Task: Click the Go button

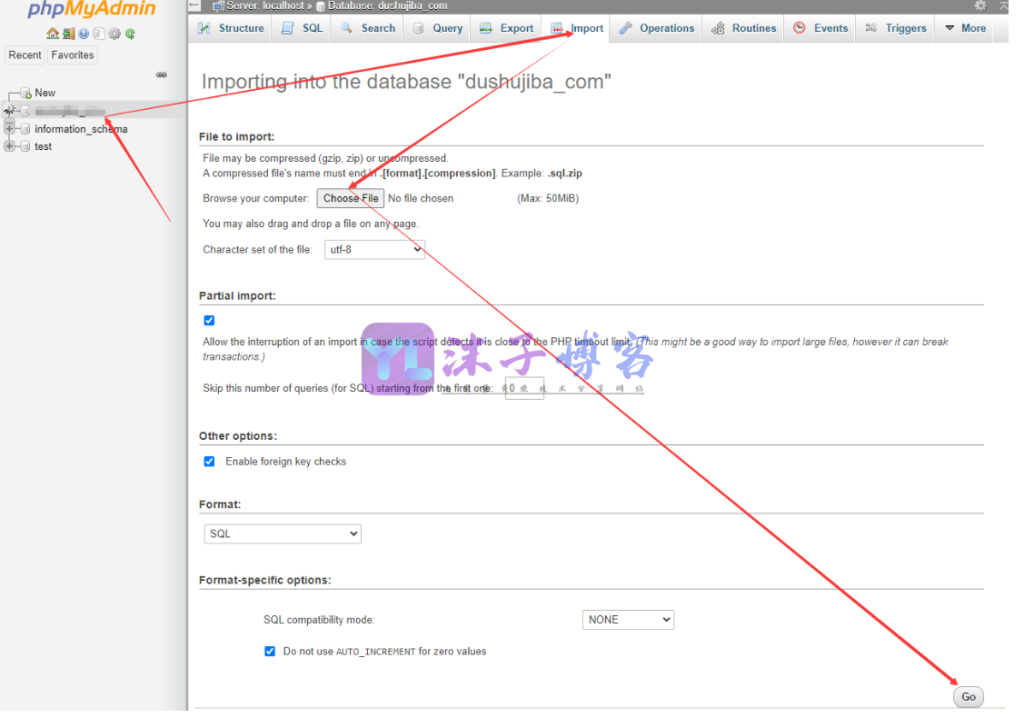Action: point(968,696)
